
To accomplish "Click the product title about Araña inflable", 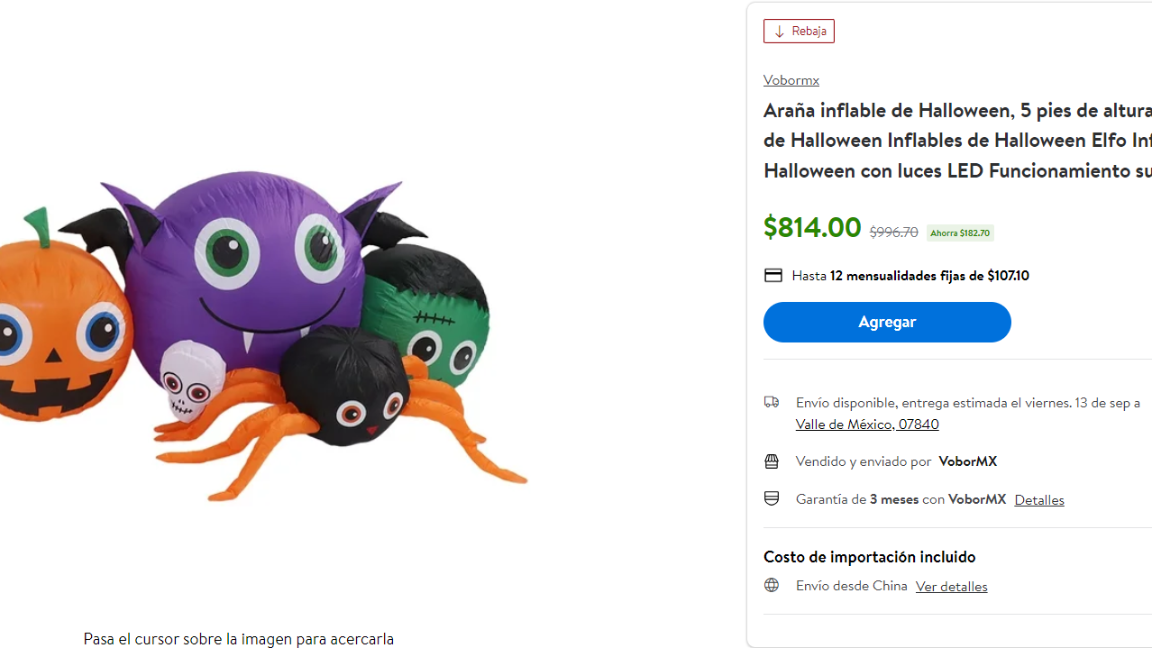I will coord(950,140).
